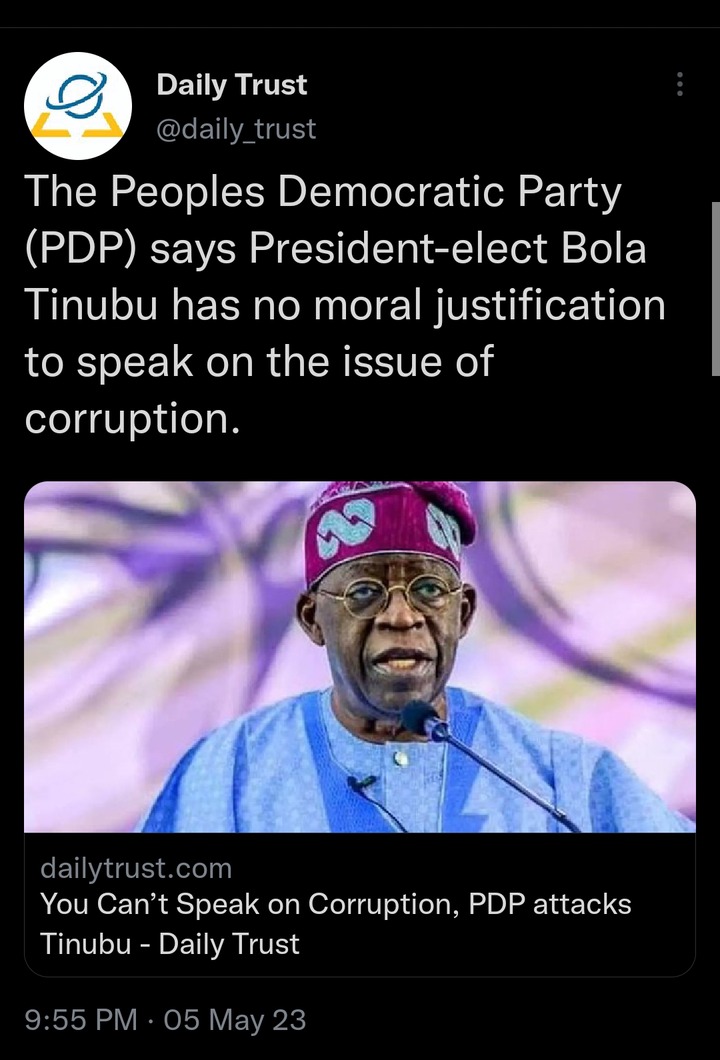This screenshot has width=720, height=1060.
Task: Click the @daily_trust handle
Action: coord(236,128)
